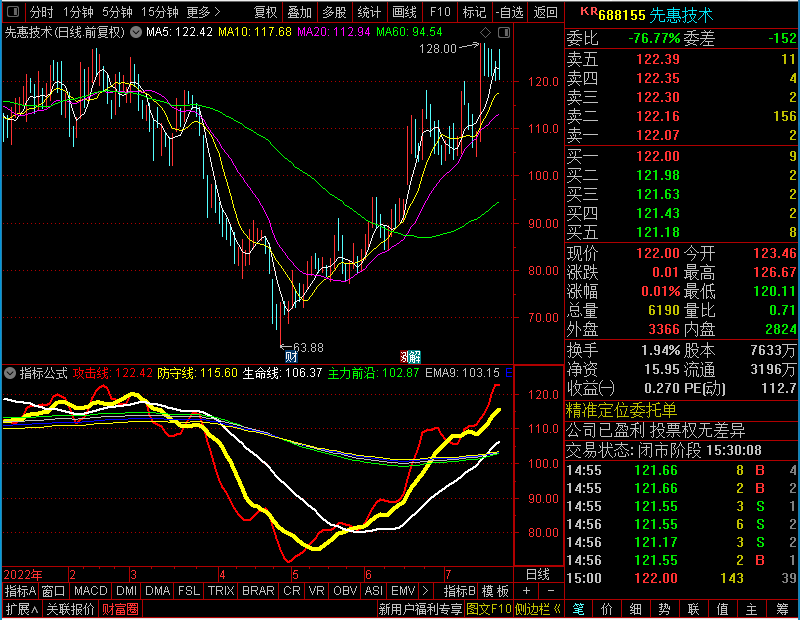Screen dimensions: 800x620
Task: Switch to 5分钟 timeframe
Action: coord(117,12)
